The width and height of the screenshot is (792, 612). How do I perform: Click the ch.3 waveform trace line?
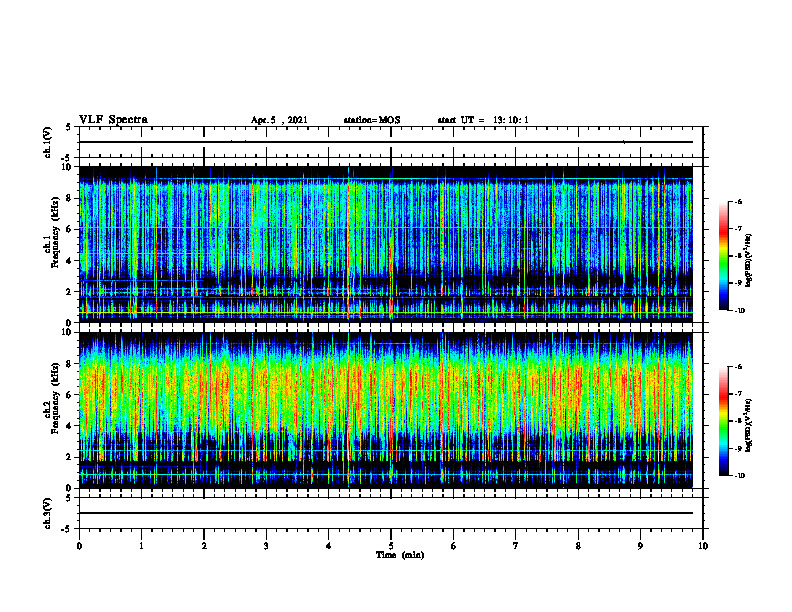(386, 513)
